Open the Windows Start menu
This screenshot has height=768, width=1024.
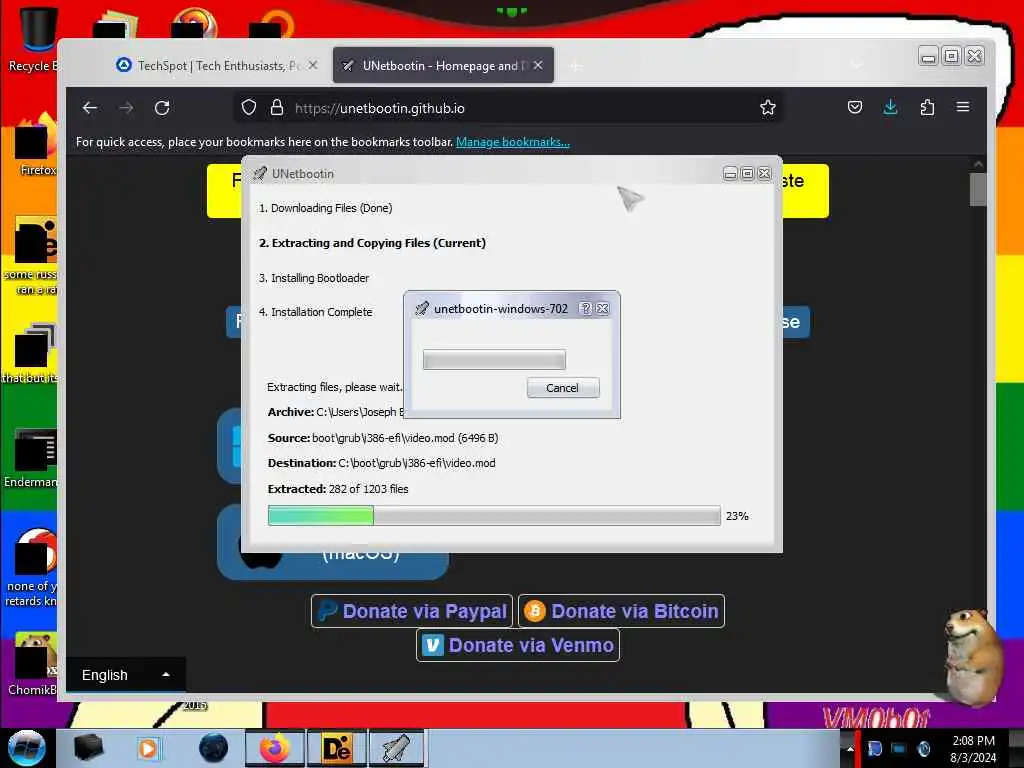point(26,748)
